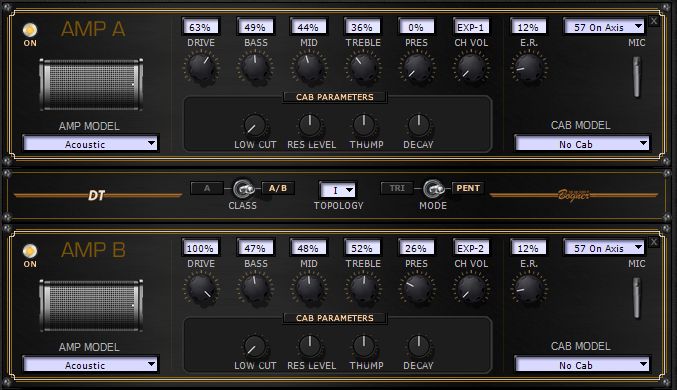Open Amp A 57 On Axis mic dropdown

[604, 27]
